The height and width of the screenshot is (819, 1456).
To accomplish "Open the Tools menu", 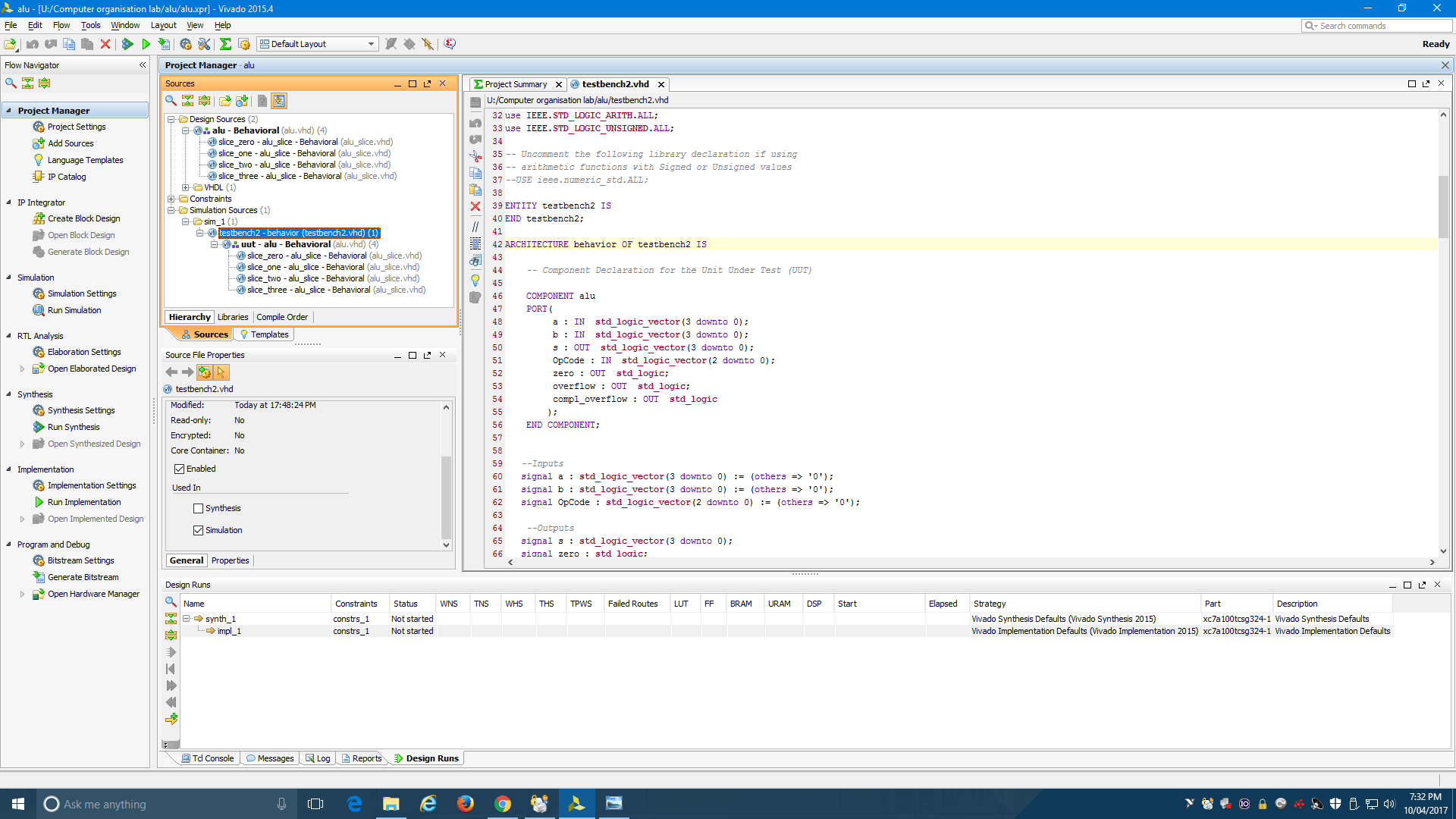I will (x=90, y=25).
